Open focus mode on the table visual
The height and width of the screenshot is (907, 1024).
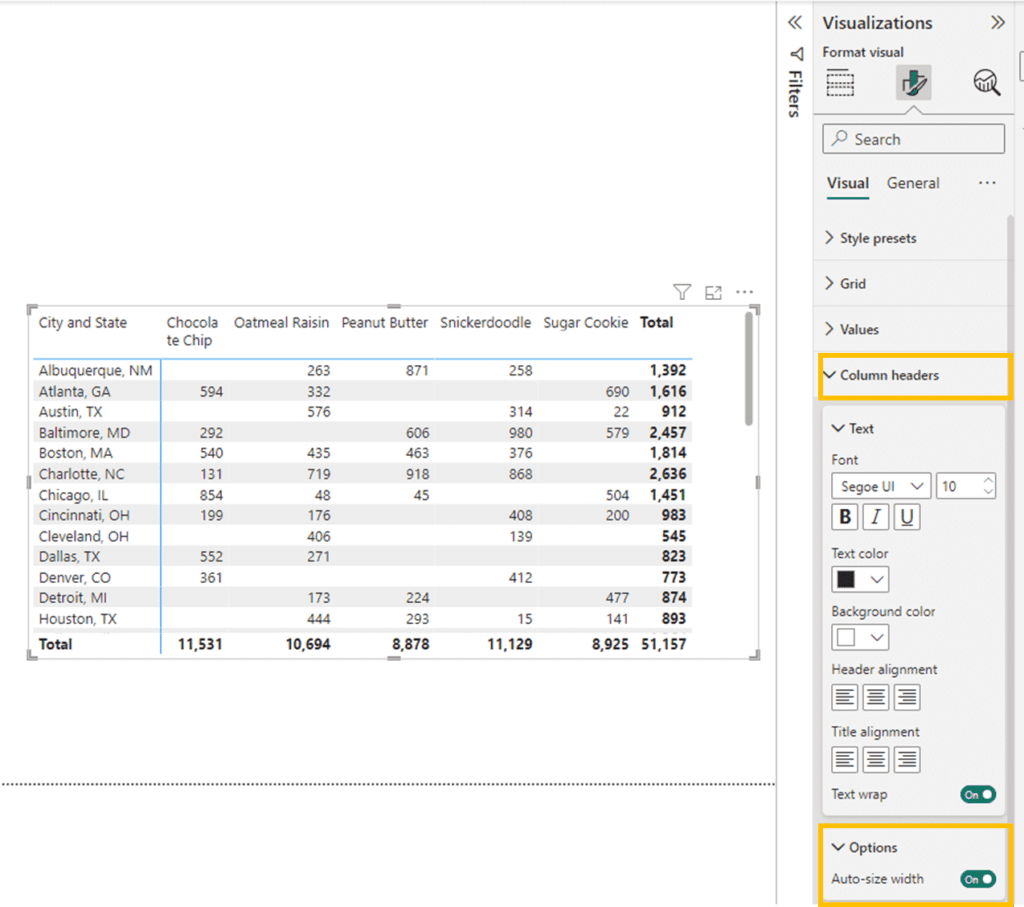tap(713, 292)
